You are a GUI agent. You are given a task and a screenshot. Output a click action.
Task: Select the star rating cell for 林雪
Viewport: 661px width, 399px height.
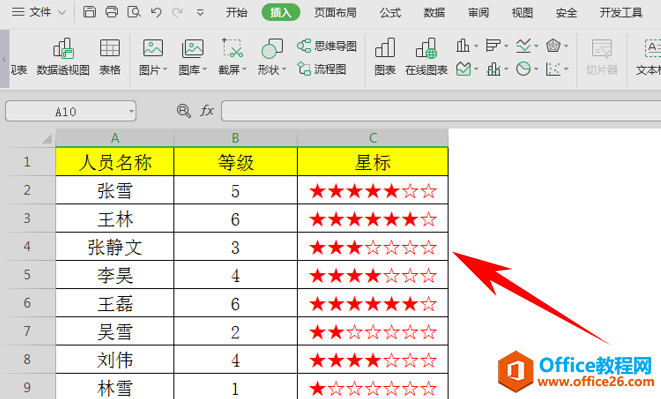pyautogui.click(x=373, y=387)
